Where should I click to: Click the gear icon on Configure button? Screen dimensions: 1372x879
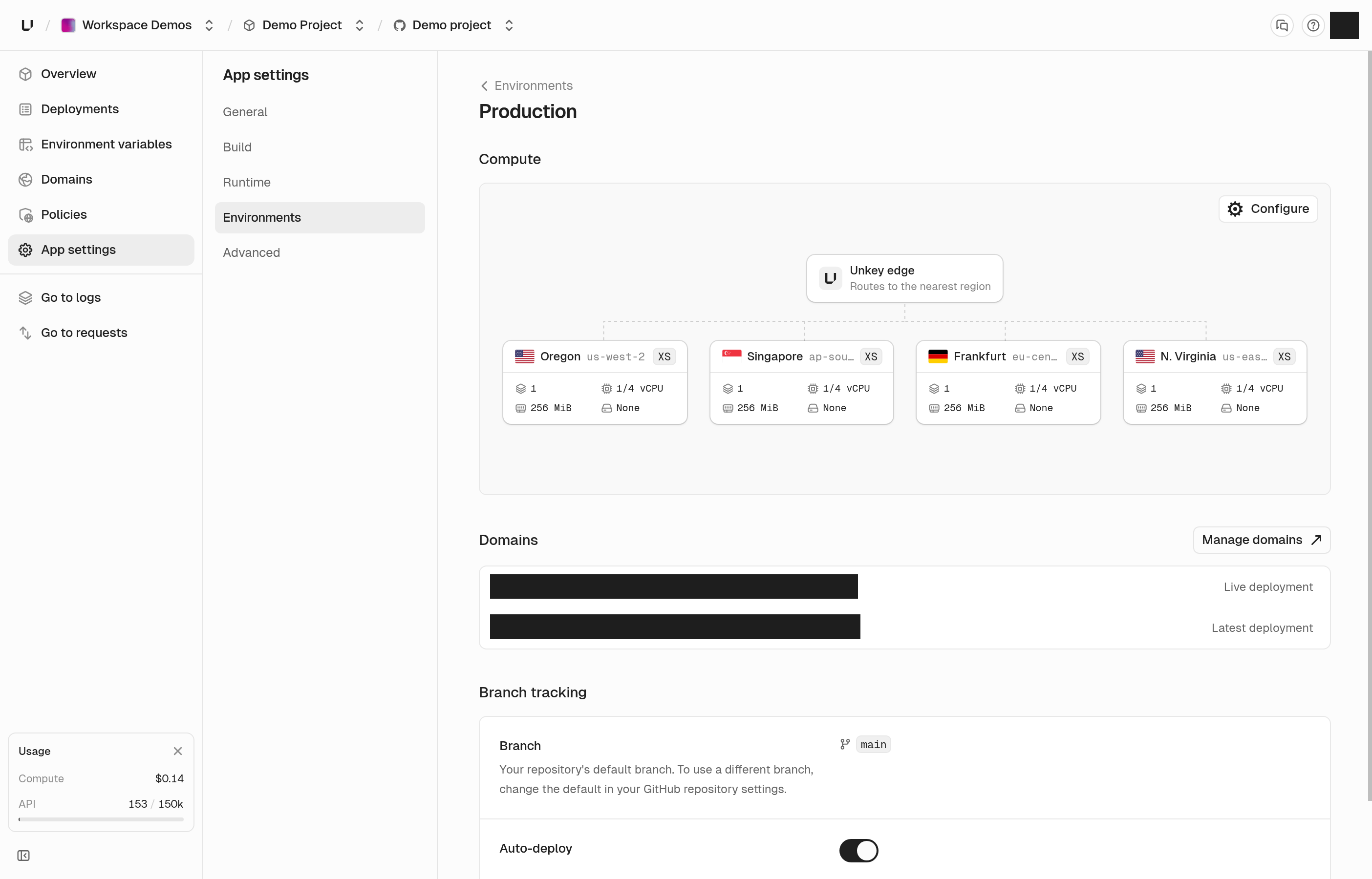pos(1235,209)
